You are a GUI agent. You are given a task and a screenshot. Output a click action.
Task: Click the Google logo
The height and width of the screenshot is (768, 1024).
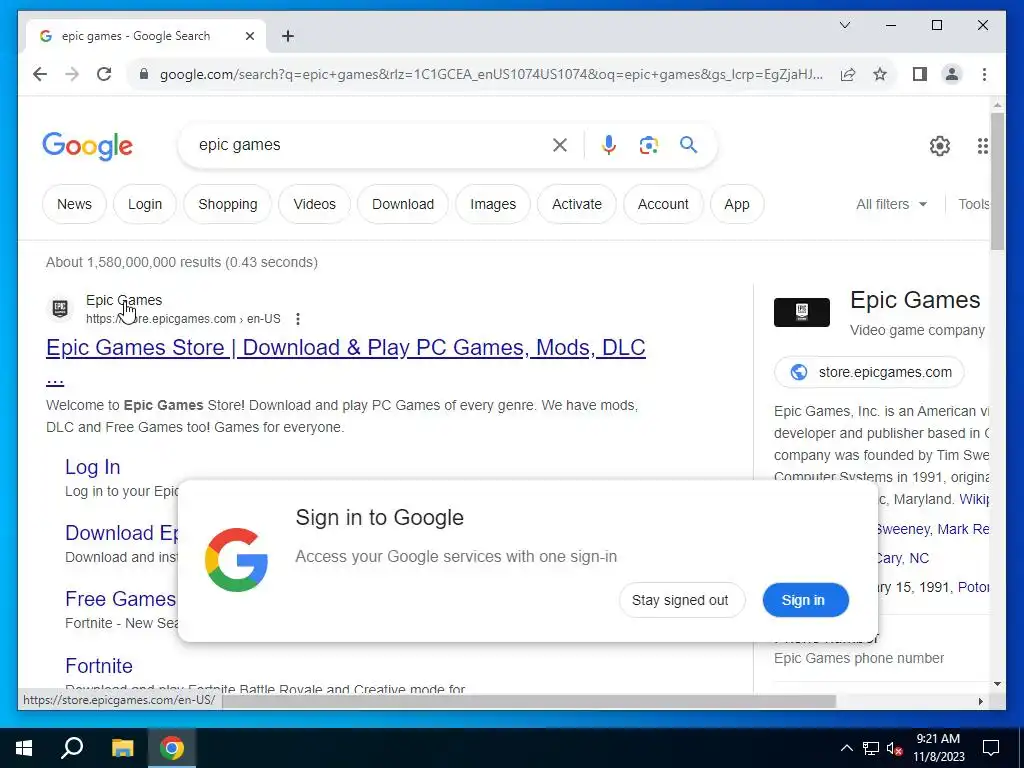pyautogui.click(x=88, y=146)
